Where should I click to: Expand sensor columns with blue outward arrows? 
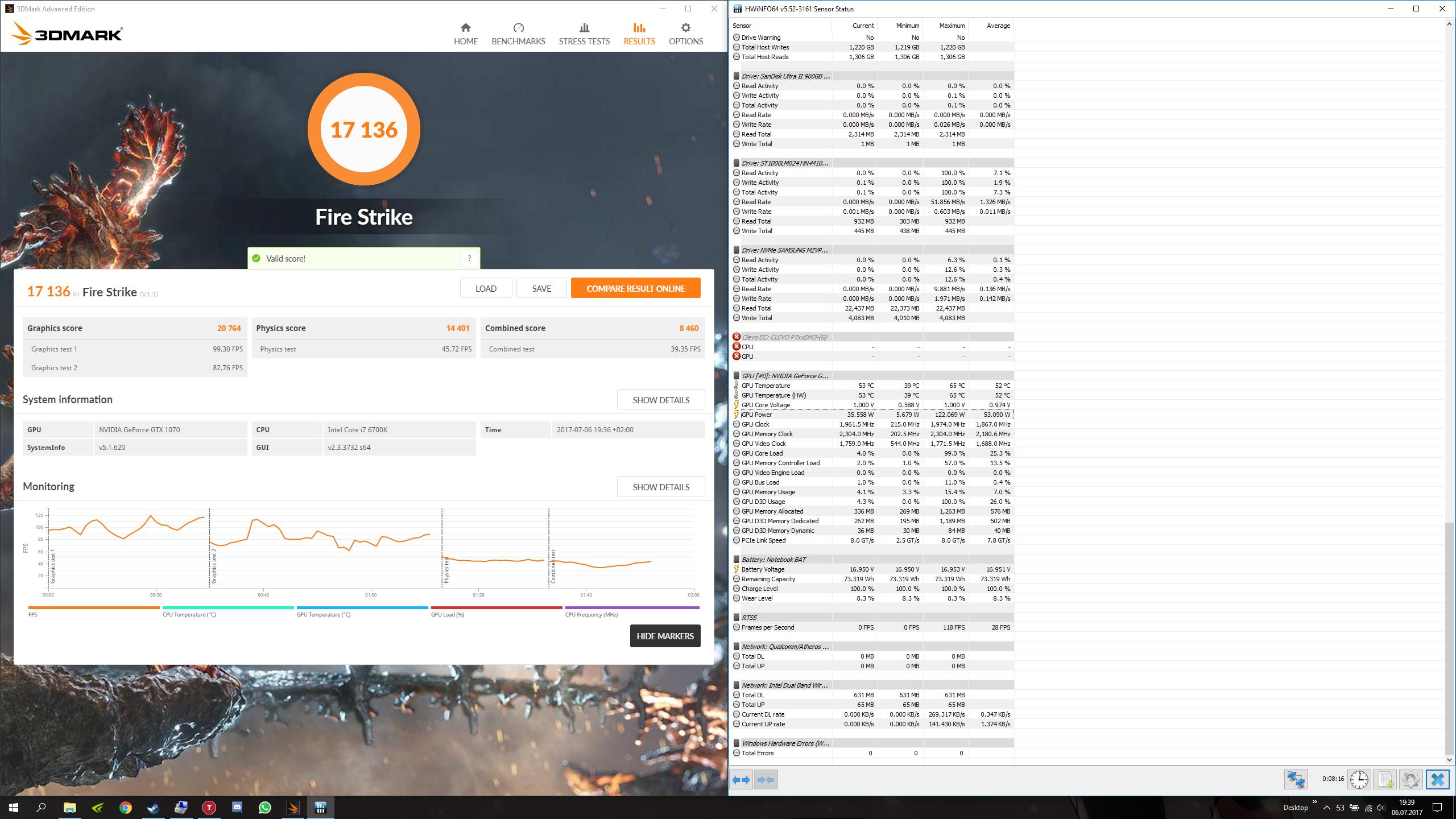coord(741,780)
